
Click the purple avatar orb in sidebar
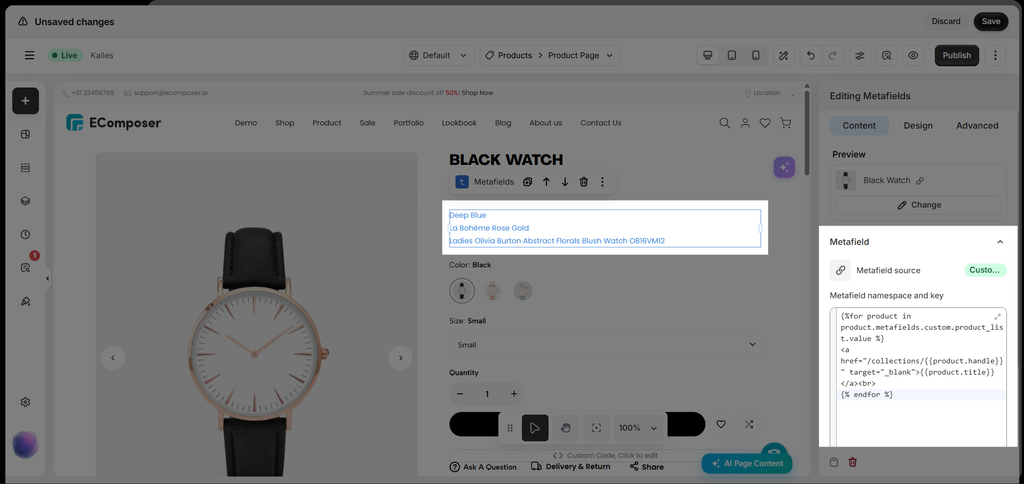pos(25,445)
